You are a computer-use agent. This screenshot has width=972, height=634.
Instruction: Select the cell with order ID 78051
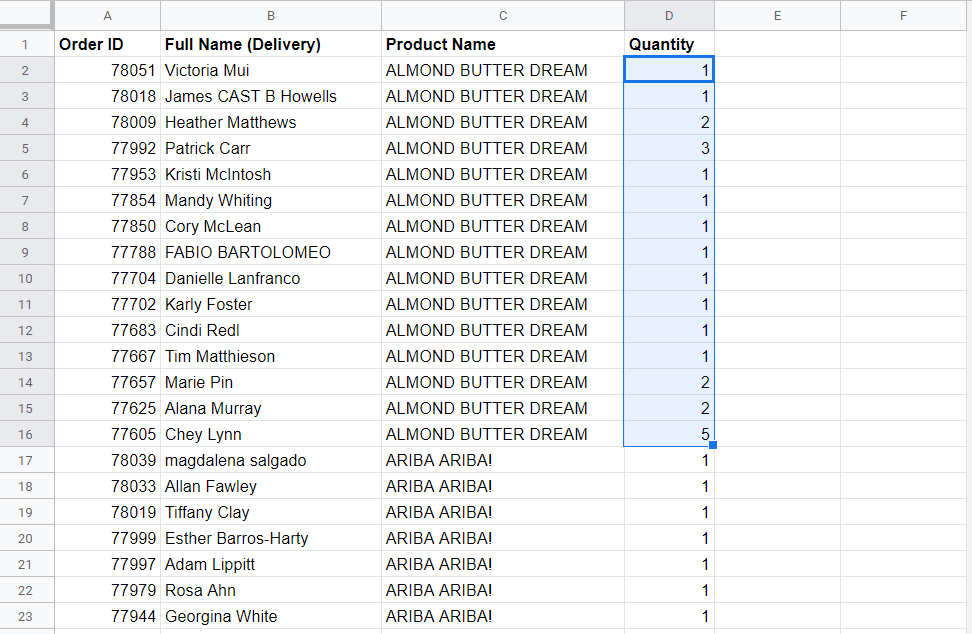pos(107,70)
